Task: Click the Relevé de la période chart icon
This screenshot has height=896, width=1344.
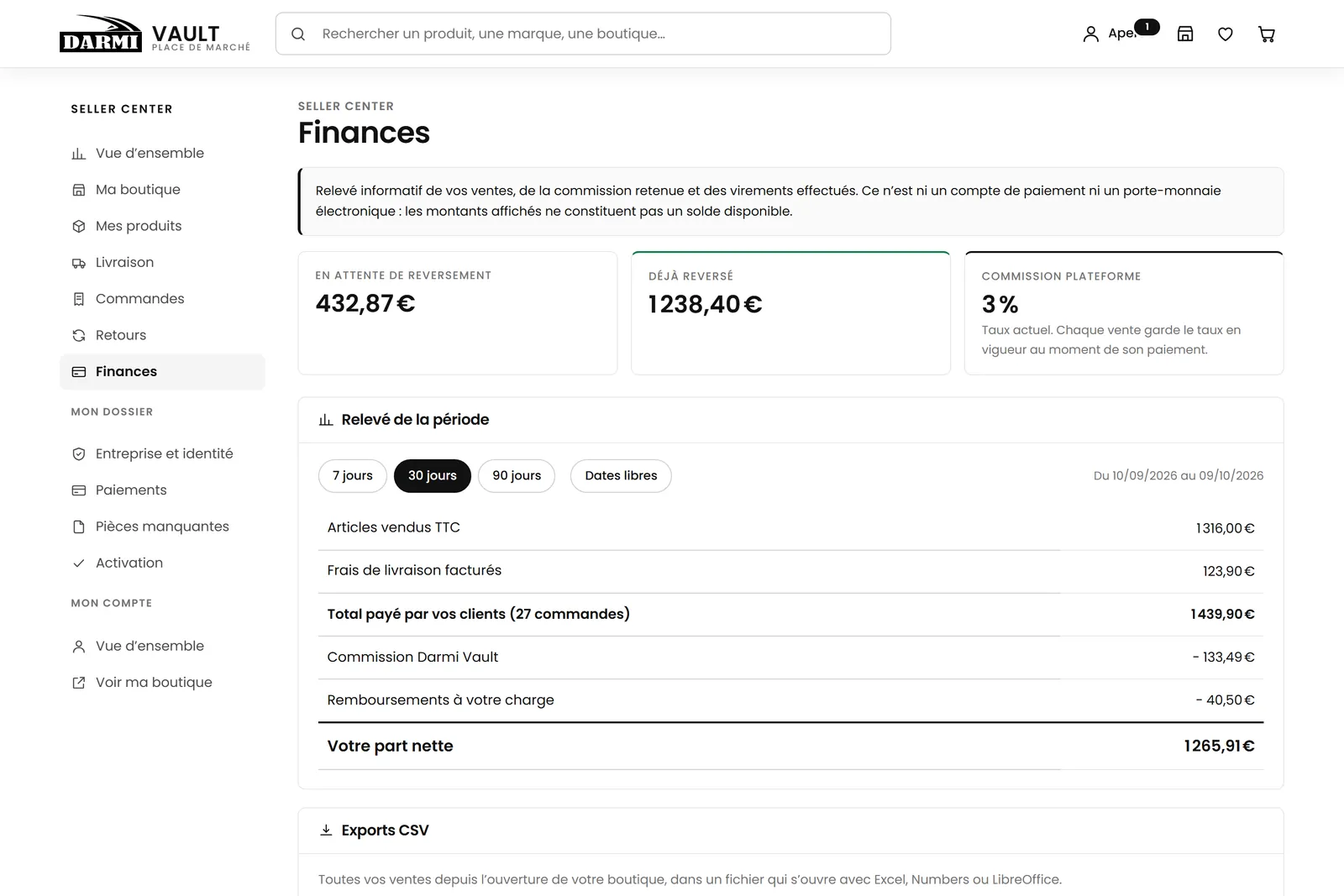Action: (326, 420)
